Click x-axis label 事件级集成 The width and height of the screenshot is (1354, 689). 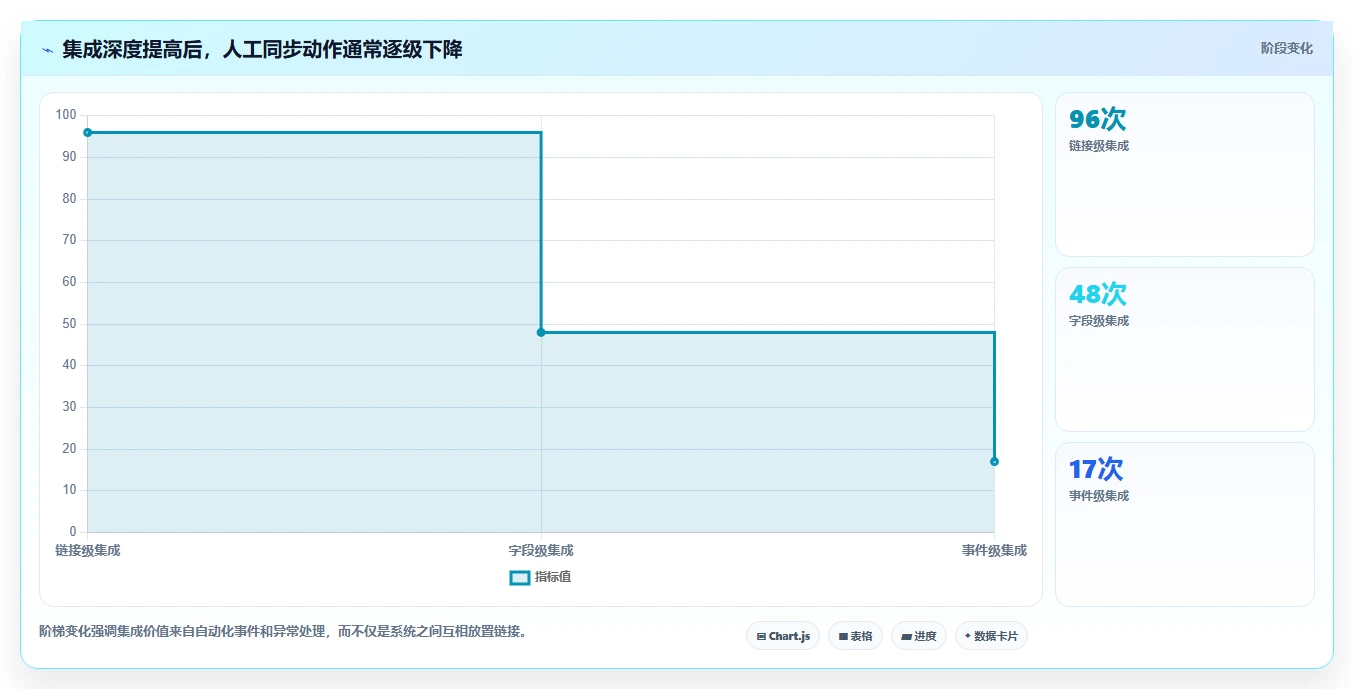(x=994, y=551)
